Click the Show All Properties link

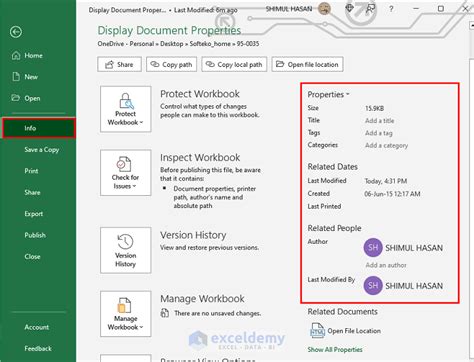click(x=335, y=350)
